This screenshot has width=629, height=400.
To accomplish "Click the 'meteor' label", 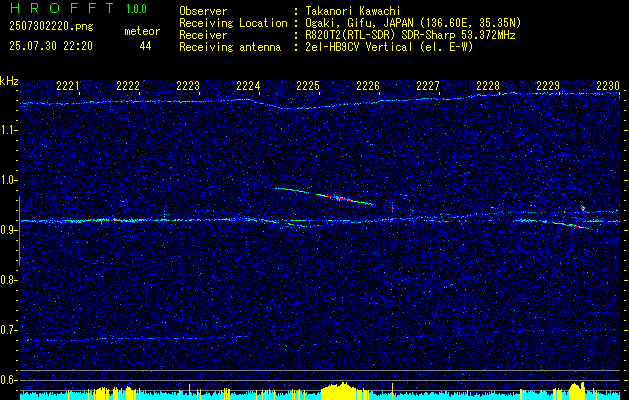I will [142, 31].
